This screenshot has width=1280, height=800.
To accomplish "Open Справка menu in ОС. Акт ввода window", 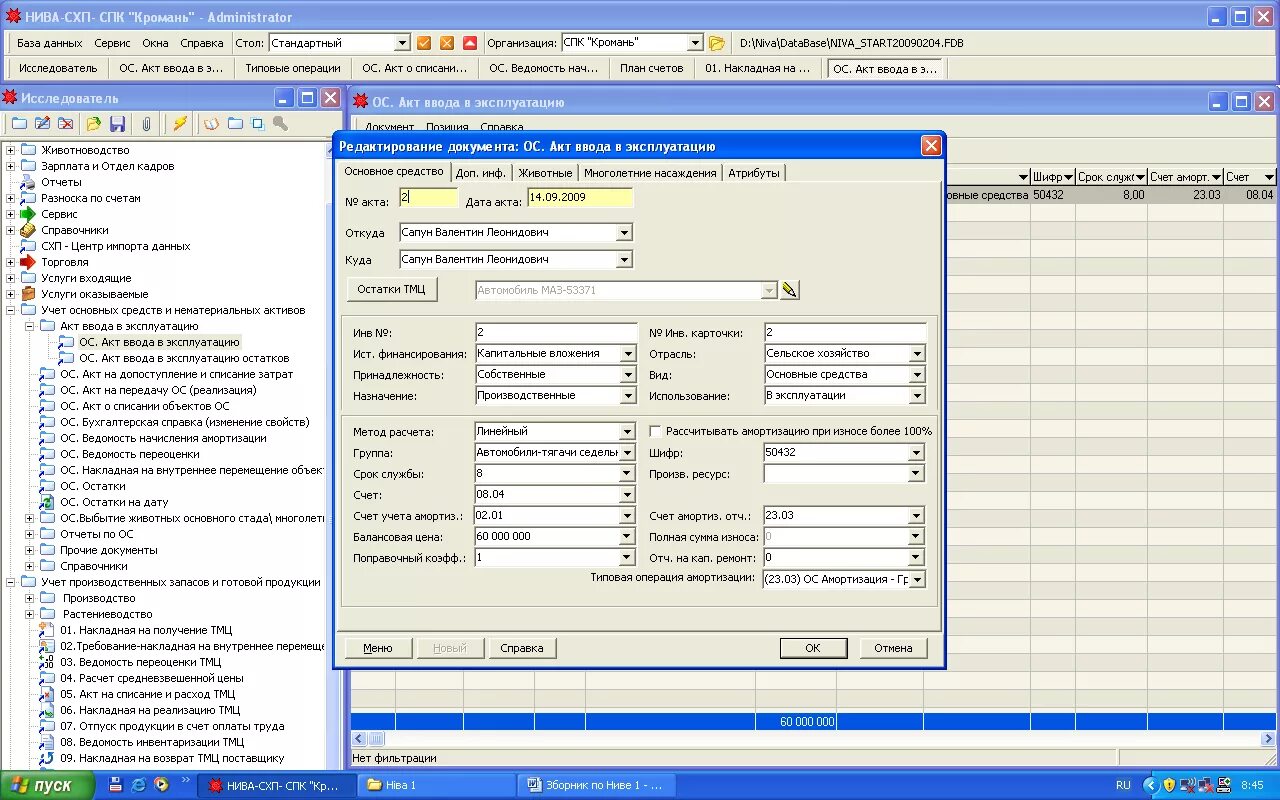I will coord(502,127).
